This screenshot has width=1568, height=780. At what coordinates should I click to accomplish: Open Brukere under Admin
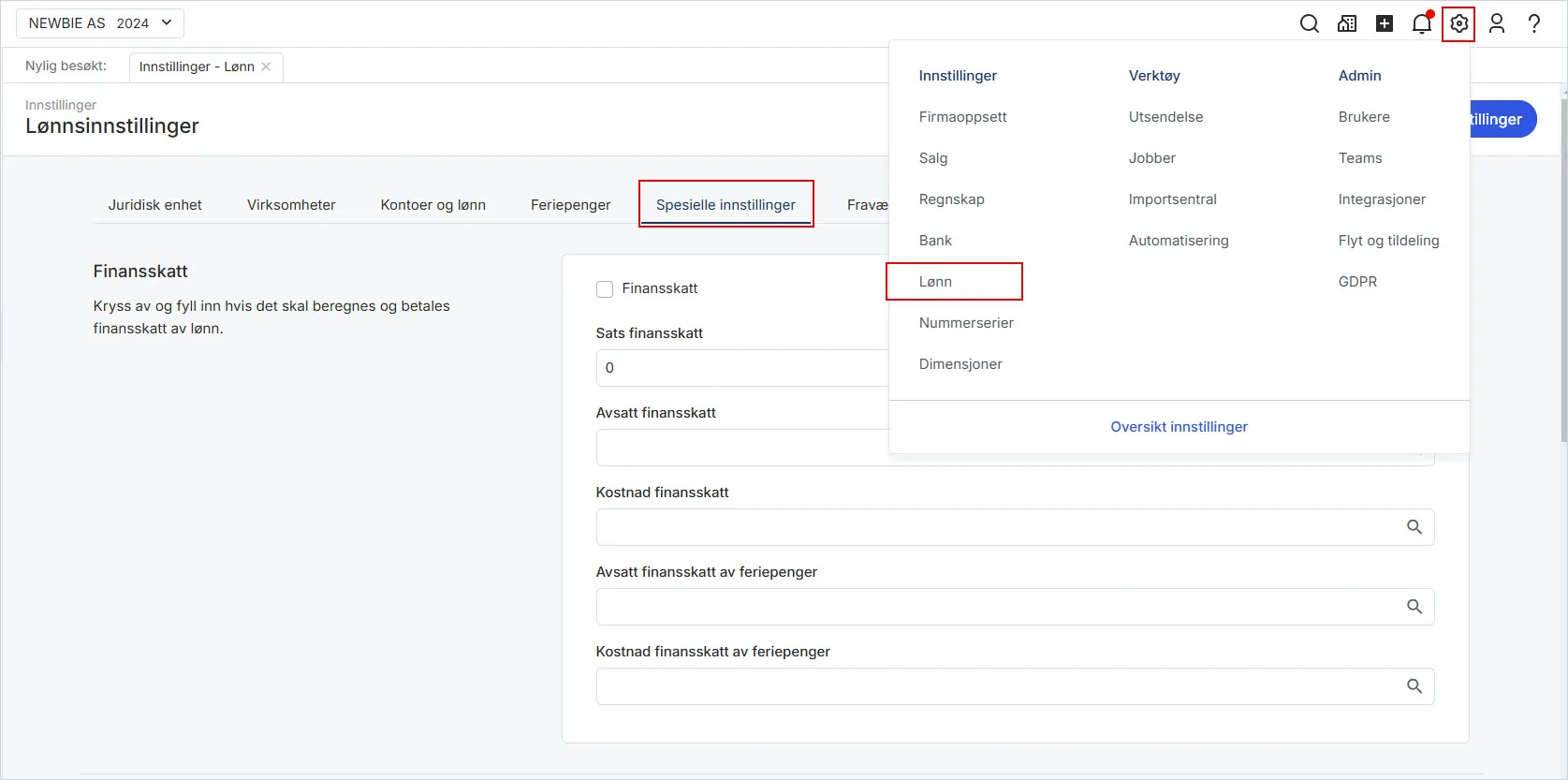pos(1364,117)
